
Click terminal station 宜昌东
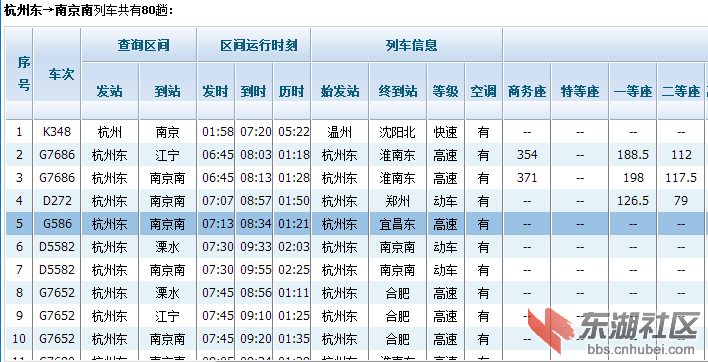pyautogui.click(x=397, y=224)
